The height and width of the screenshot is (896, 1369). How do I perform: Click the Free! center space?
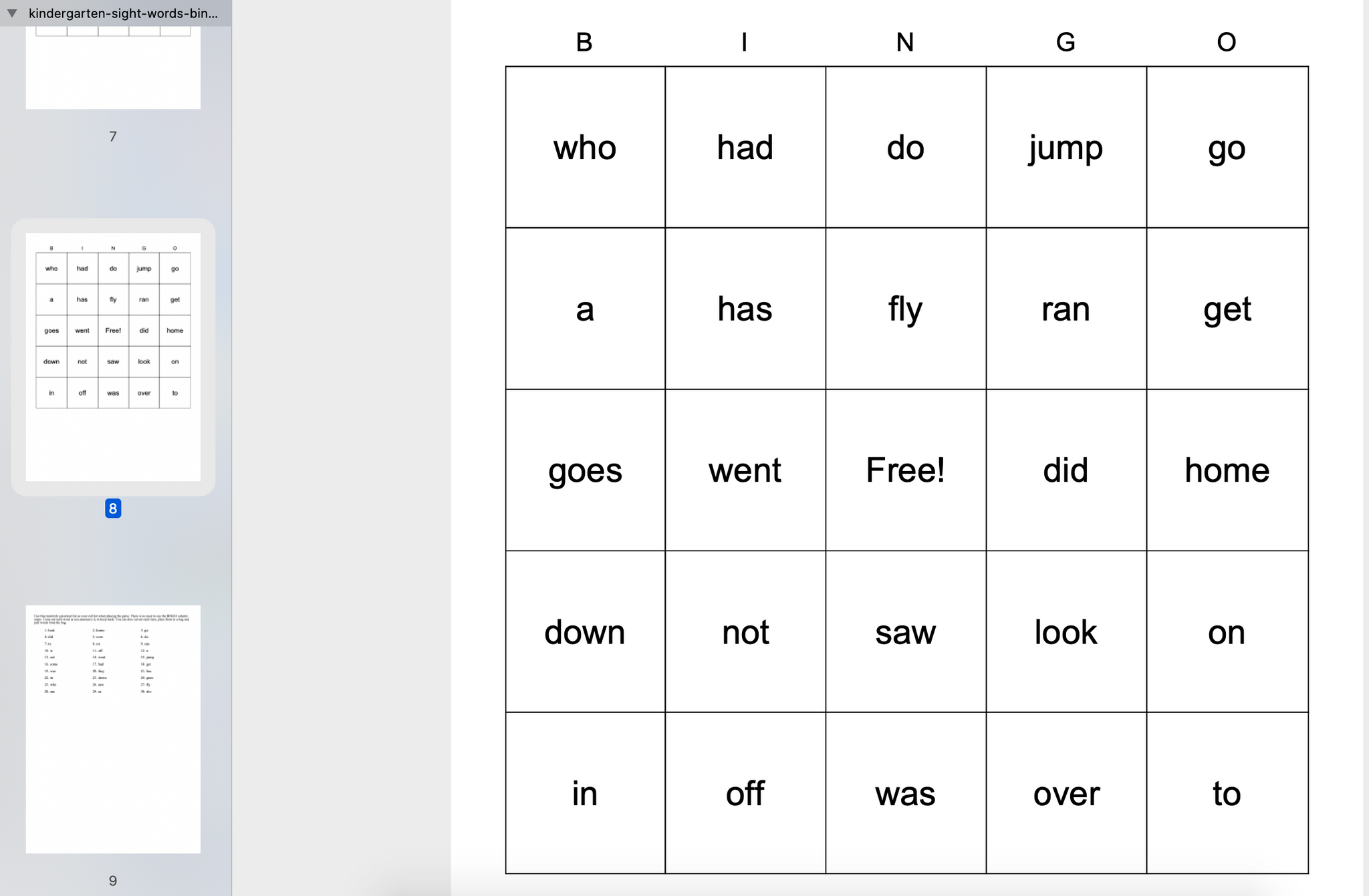(906, 470)
